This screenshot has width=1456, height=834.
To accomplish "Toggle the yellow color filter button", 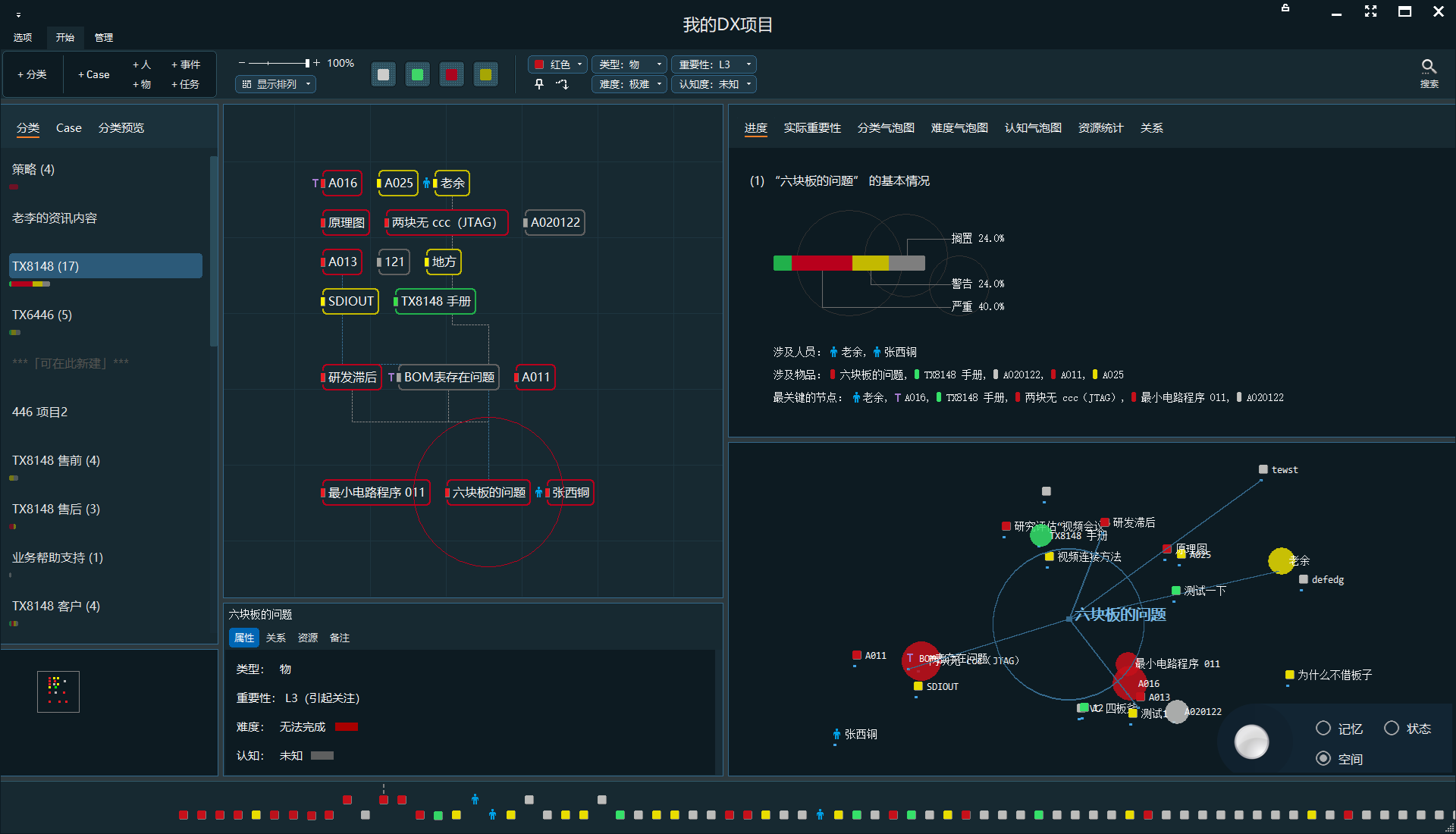I will coord(485,74).
